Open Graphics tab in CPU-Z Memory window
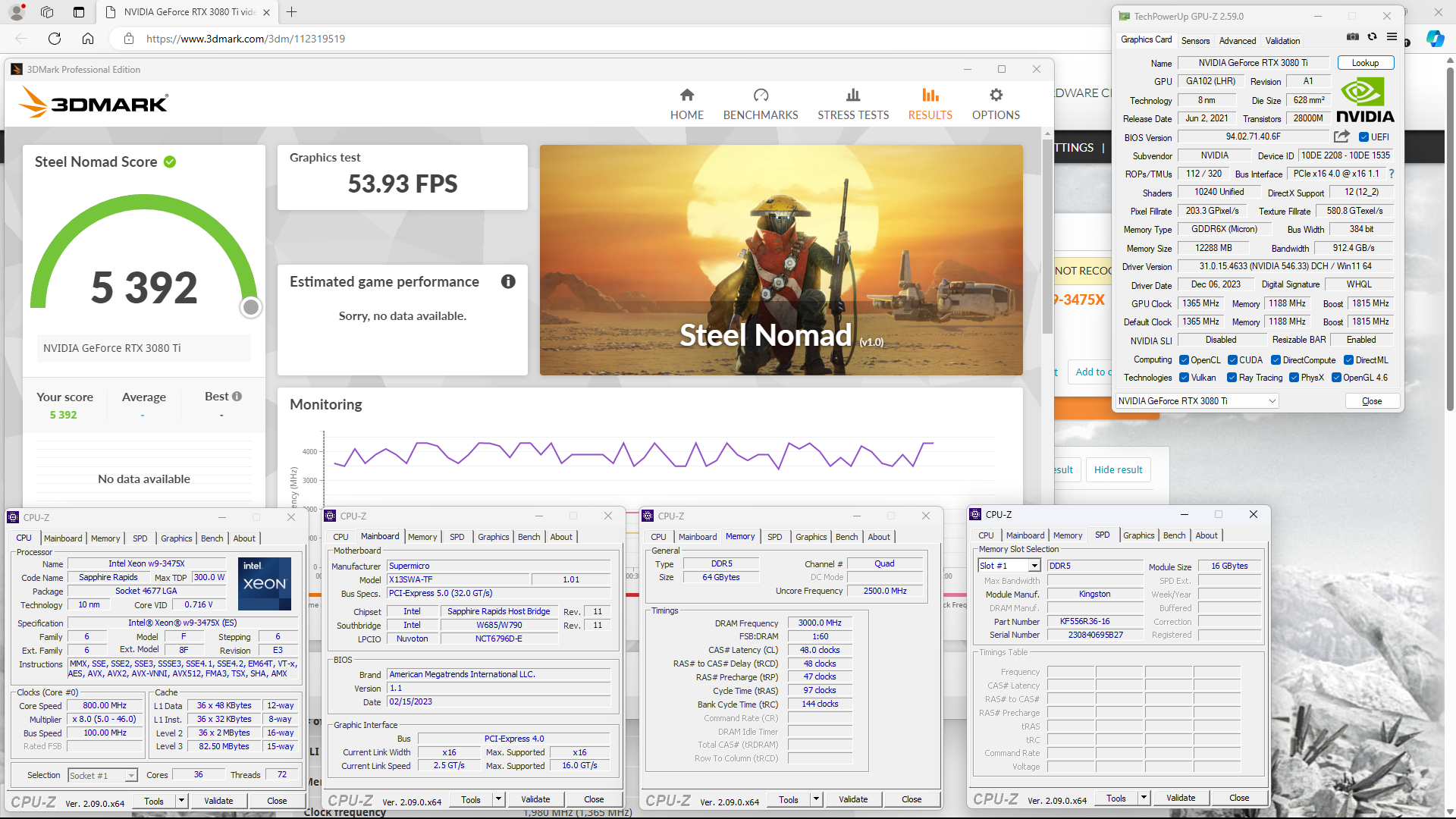This screenshot has width=1456, height=819. pyautogui.click(x=811, y=537)
